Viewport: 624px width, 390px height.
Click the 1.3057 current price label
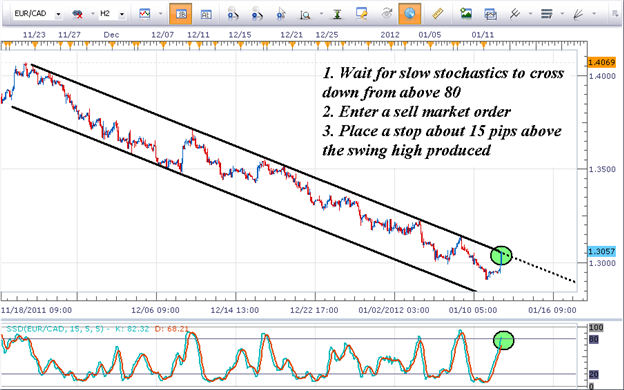tap(601, 252)
